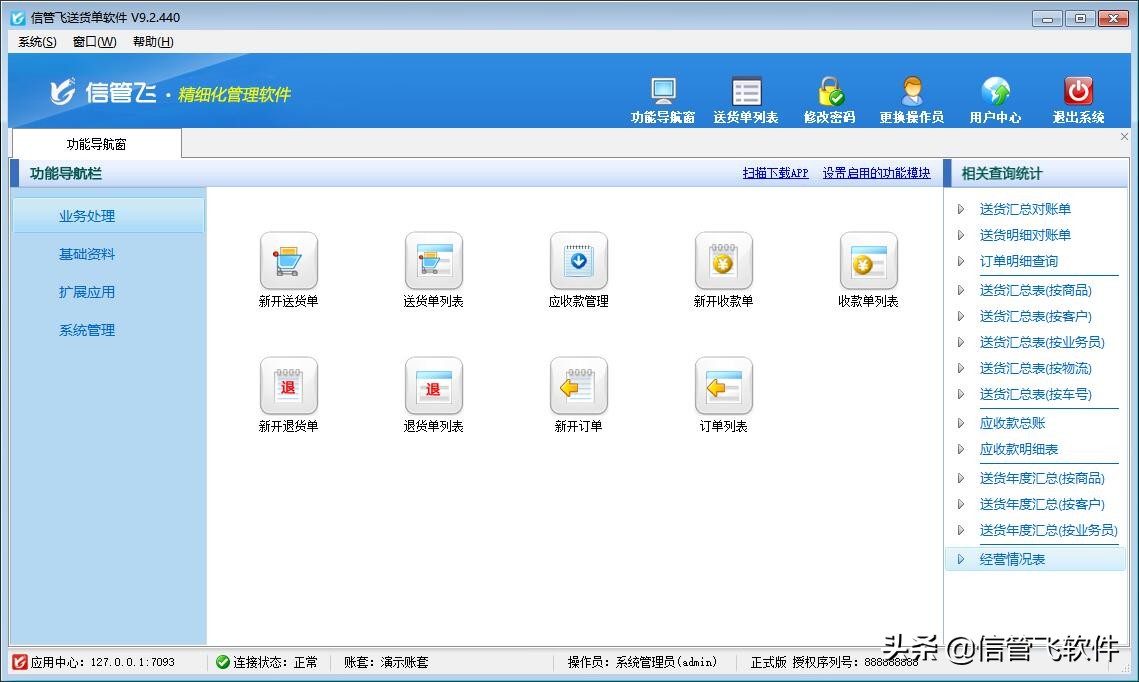Click arrow beside 送货年度汇总(按商品)
The image size is (1139, 682).
(x=960, y=479)
